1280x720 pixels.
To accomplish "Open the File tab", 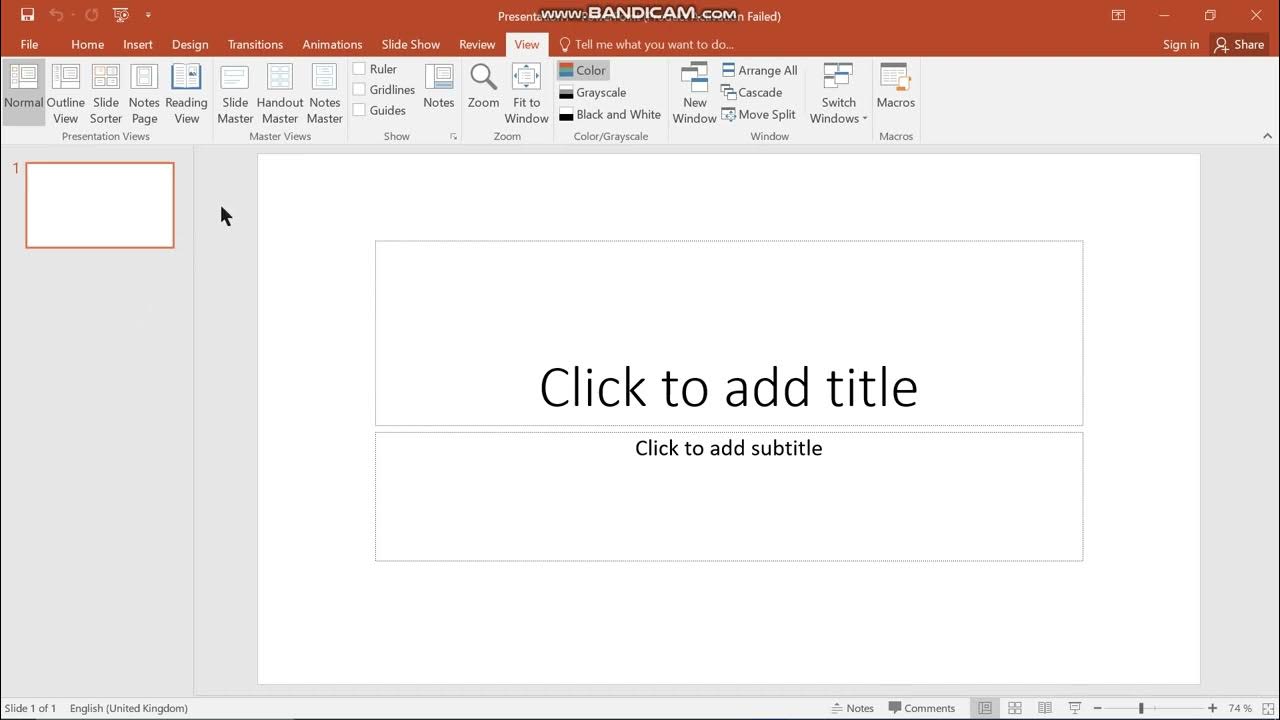I will (30, 44).
